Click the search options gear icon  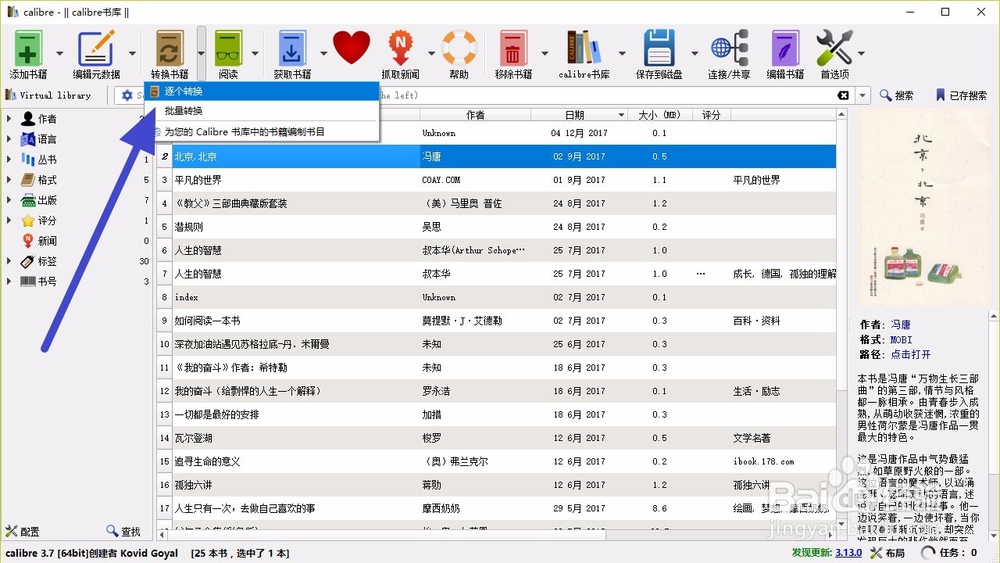pyautogui.click(x=127, y=95)
